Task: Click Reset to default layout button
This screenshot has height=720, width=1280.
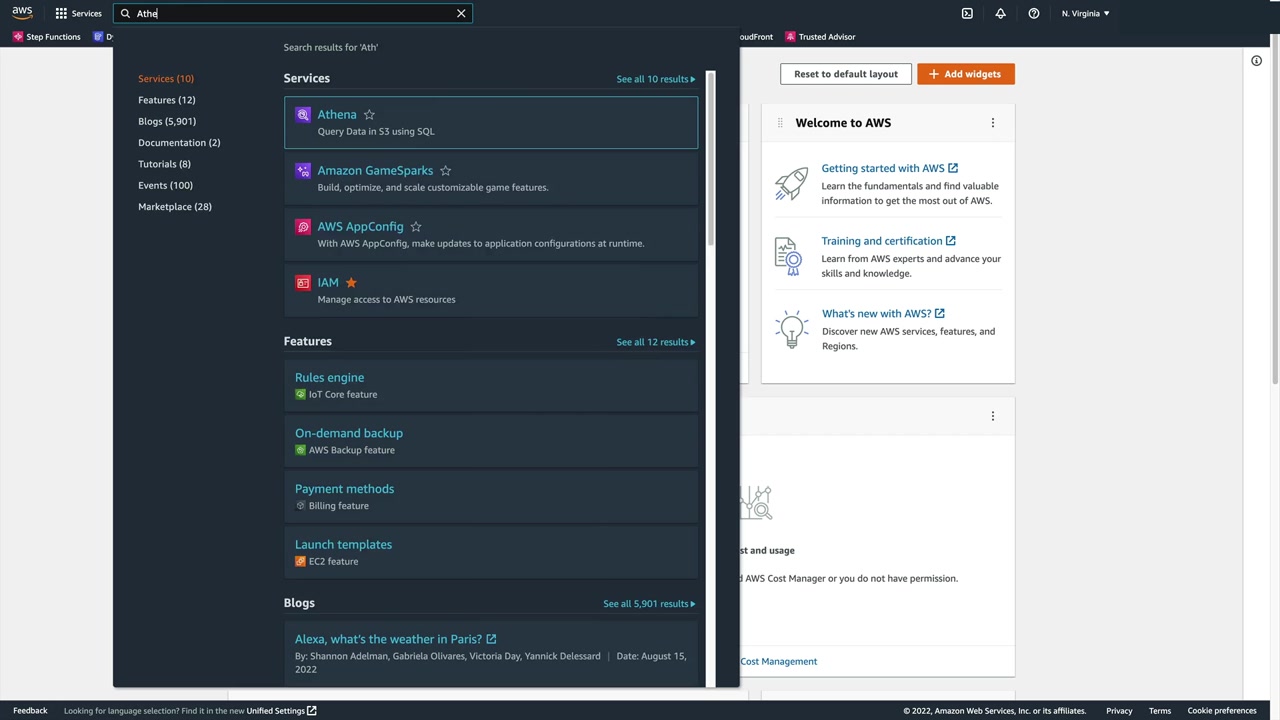Action: (846, 74)
